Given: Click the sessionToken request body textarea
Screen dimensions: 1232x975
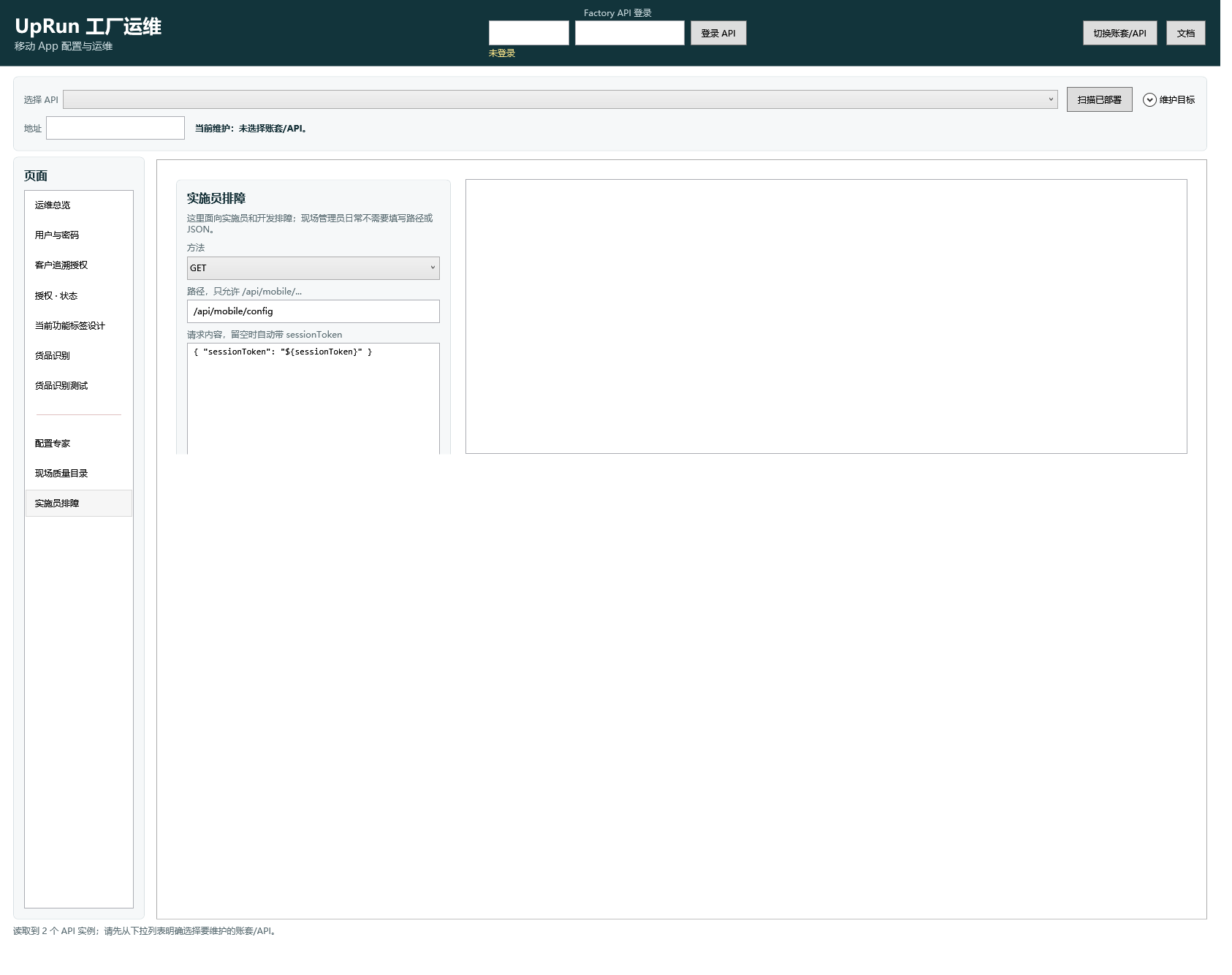Looking at the screenshot, I should tap(313, 398).
